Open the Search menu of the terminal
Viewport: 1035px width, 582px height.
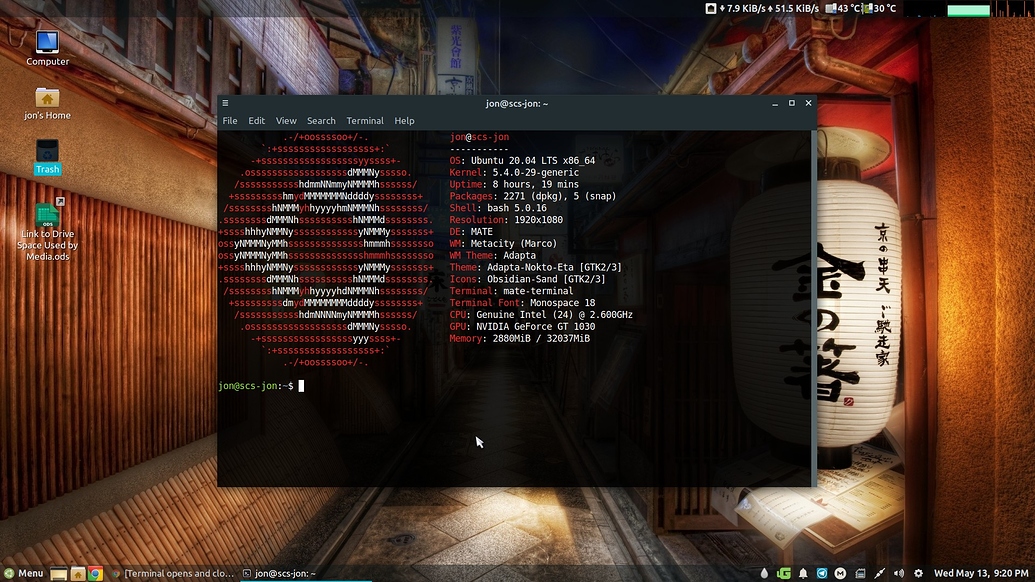321,120
